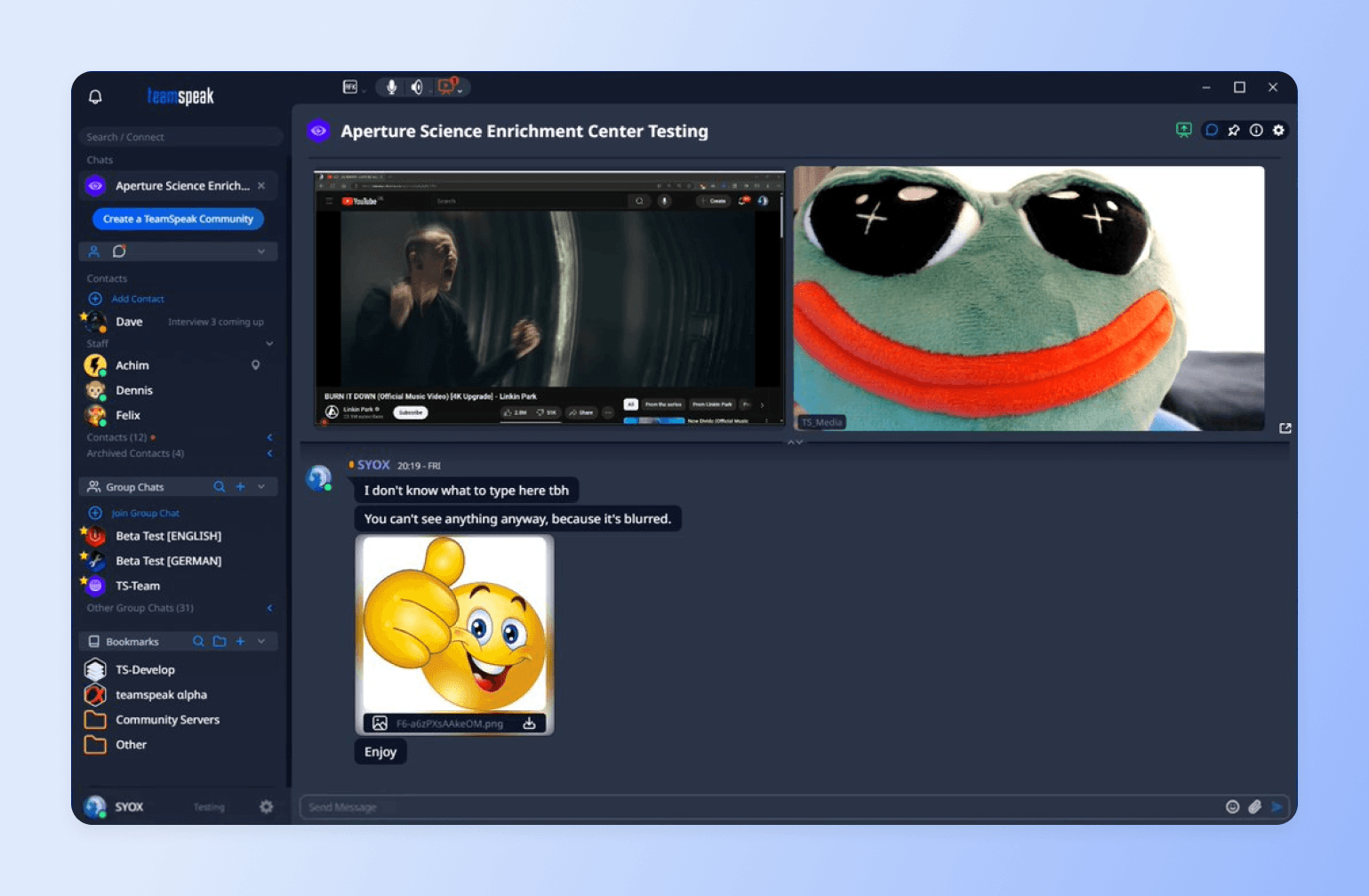Open chat info with the circled-i icon
Image resolution: width=1369 pixels, height=896 pixels.
click(1256, 130)
